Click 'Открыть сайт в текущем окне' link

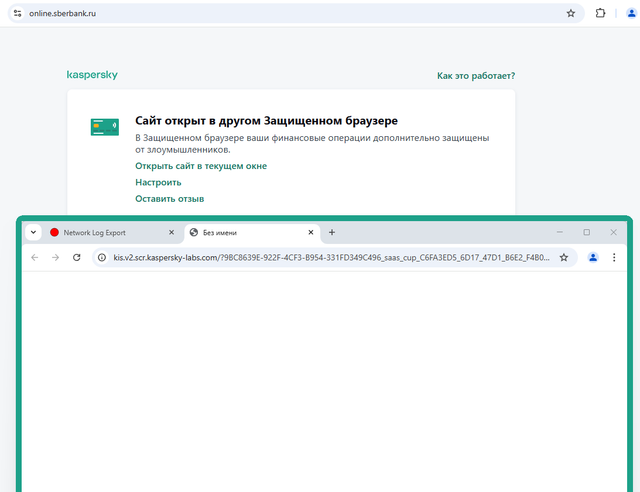pos(201,166)
